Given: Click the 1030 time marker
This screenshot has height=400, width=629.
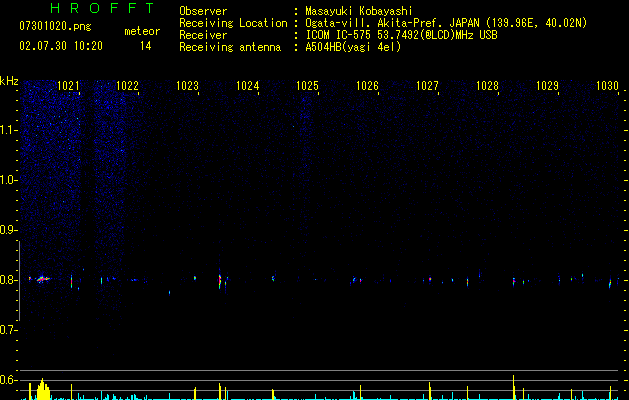Looking at the screenshot, I should point(607,86).
